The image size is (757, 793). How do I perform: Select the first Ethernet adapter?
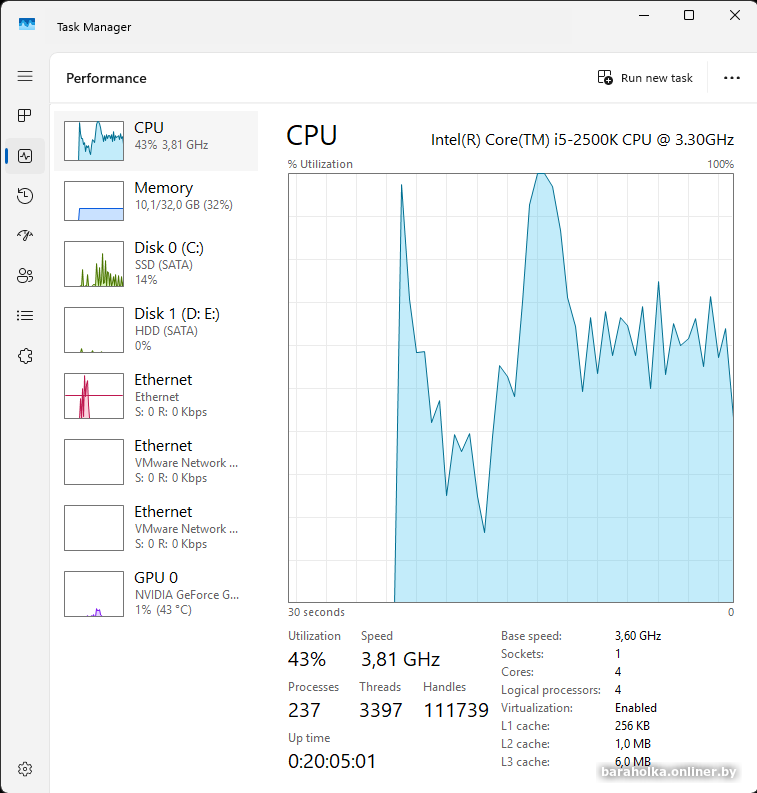click(x=156, y=395)
